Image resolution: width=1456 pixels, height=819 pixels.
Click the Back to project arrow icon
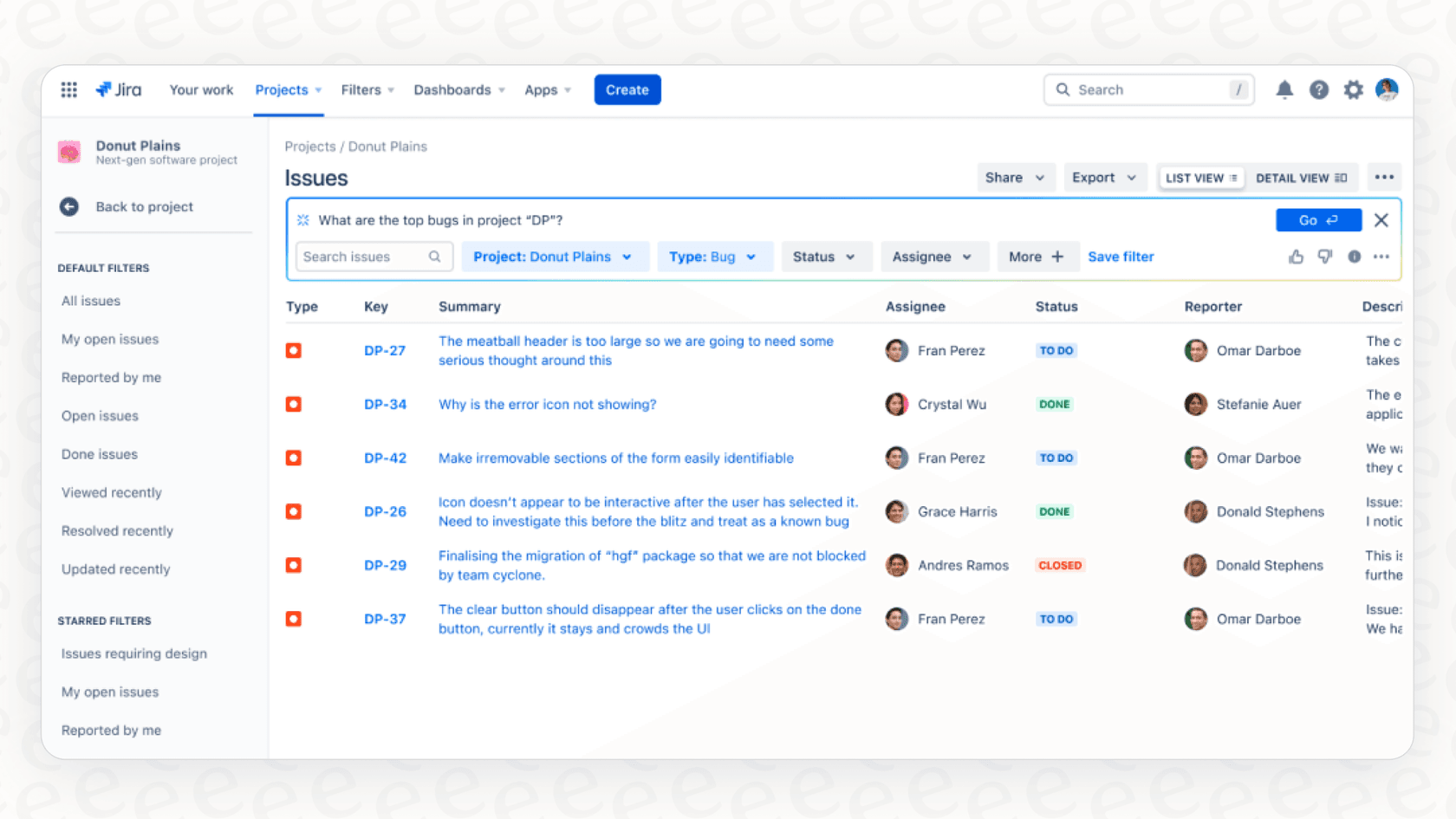click(x=68, y=206)
